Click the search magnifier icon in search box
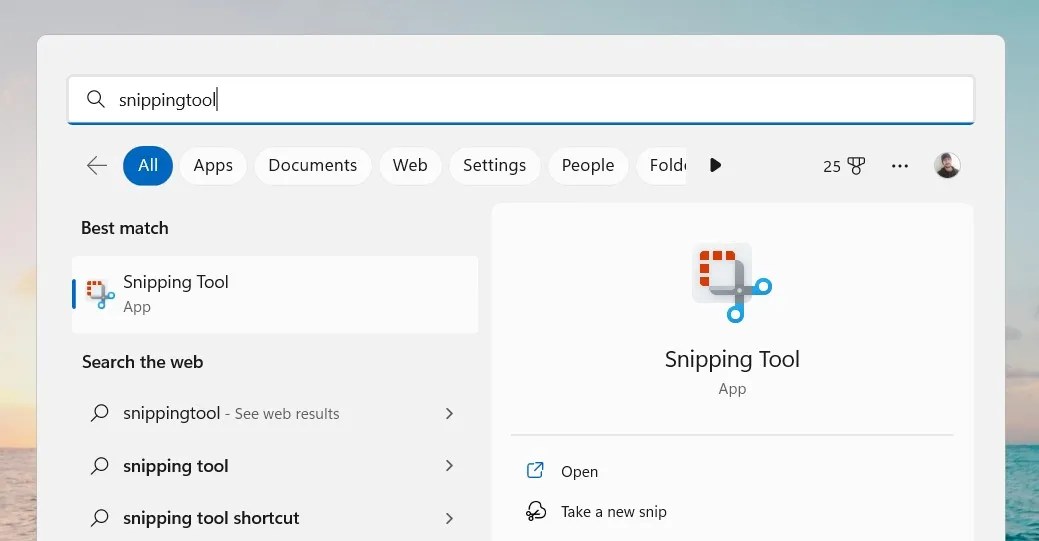The height and width of the screenshot is (541, 1039). coord(95,99)
